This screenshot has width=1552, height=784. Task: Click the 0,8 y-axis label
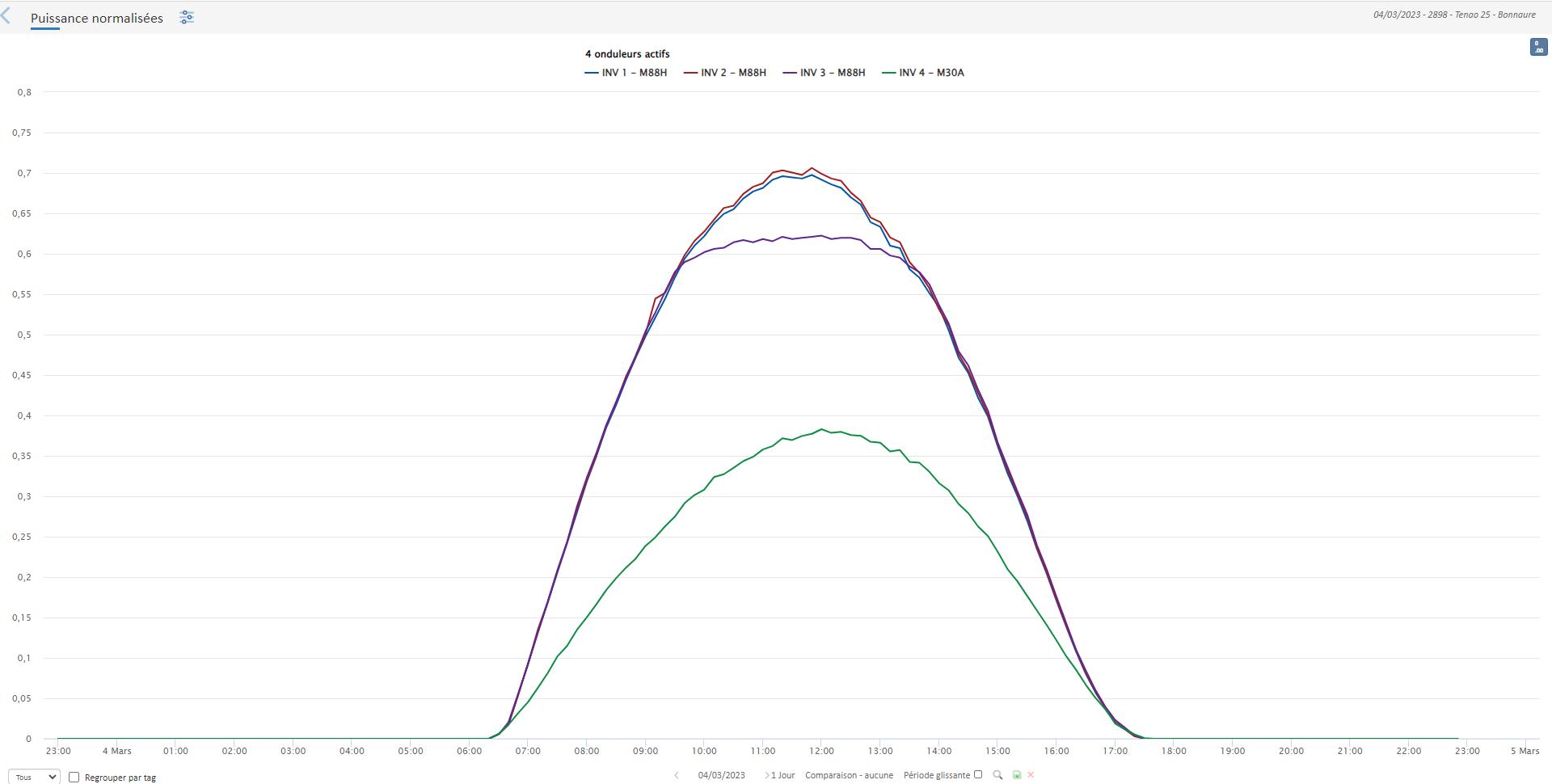point(24,92)
